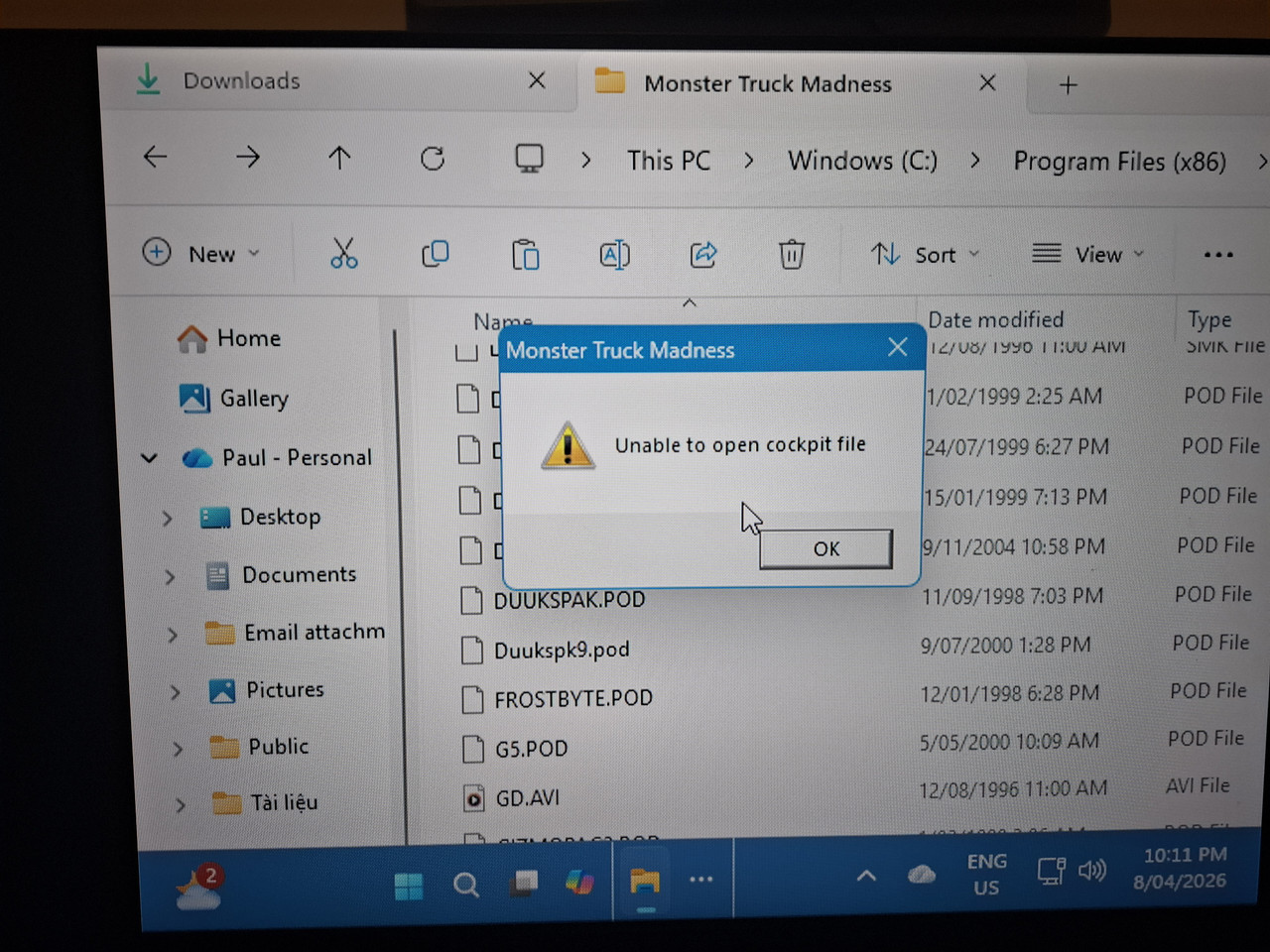Switch to the Downloads tab

(x=241, y=80)
